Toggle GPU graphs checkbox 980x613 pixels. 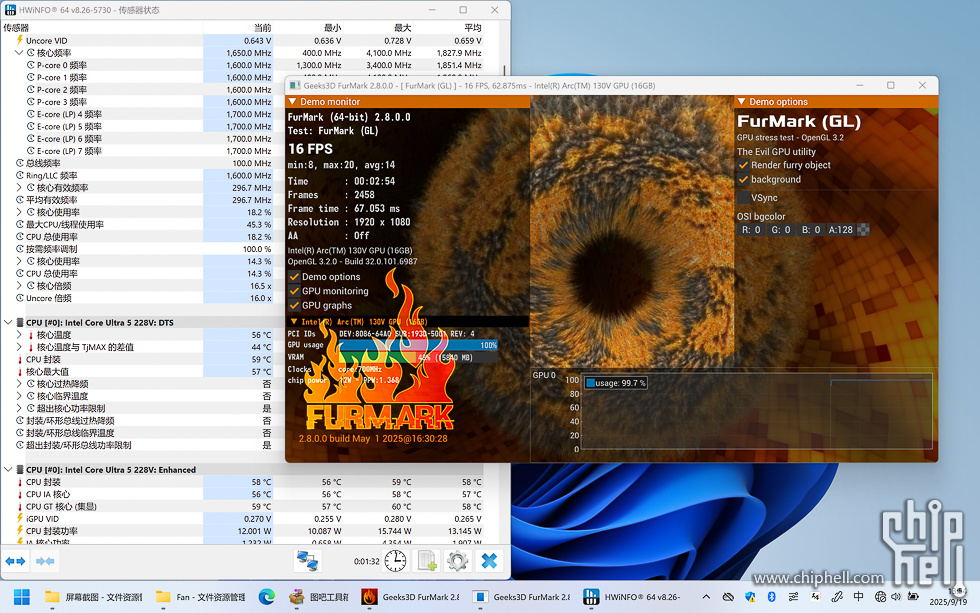pyautogui.click(x=294, y=305)
